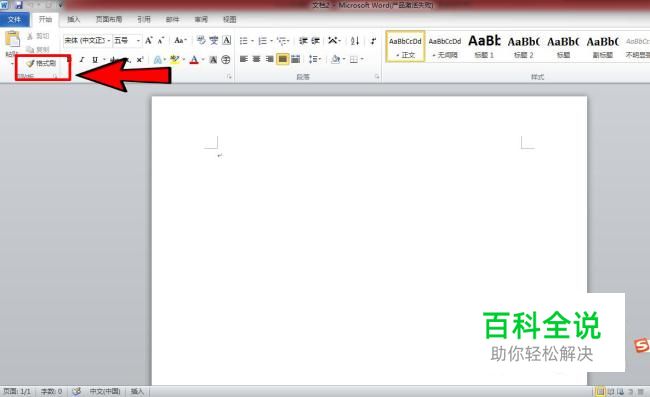Click the Text Effects glowing A icon
The height and width of the screenshot is (397, 650).
click(158, 60)
